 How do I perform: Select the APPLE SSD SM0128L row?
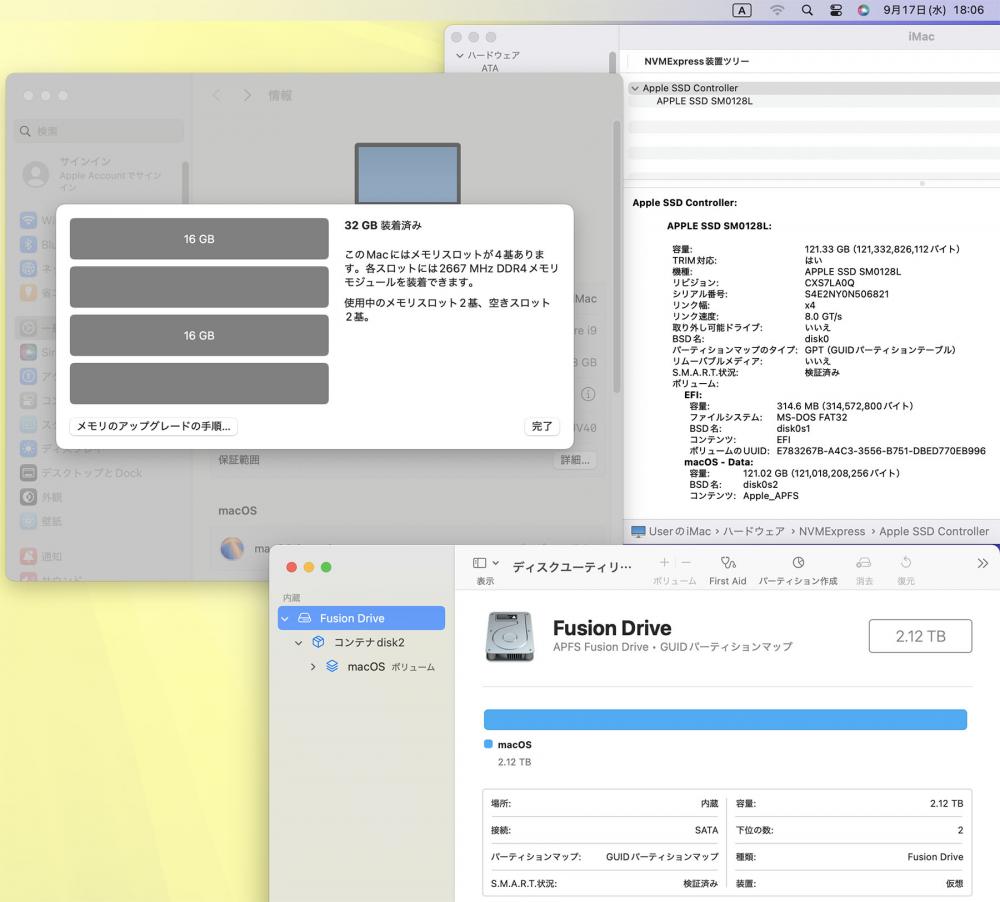[704, 101]
